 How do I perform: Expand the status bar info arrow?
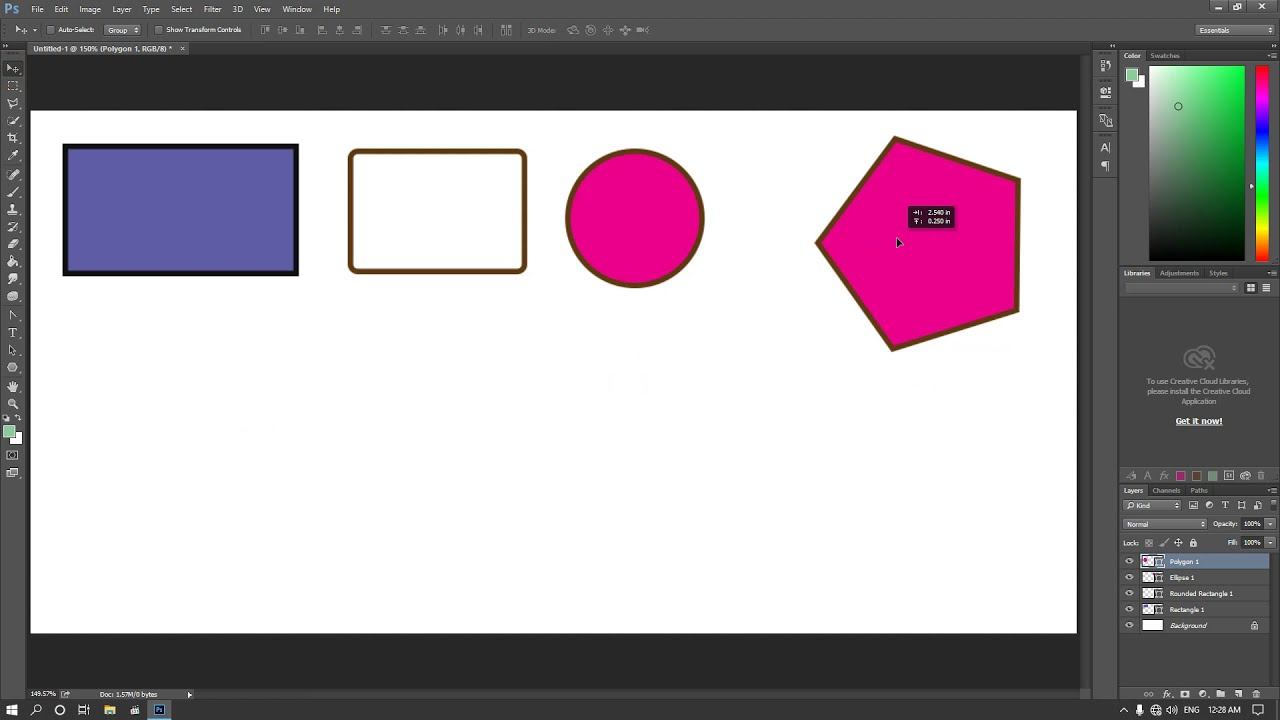pos(189,694)
